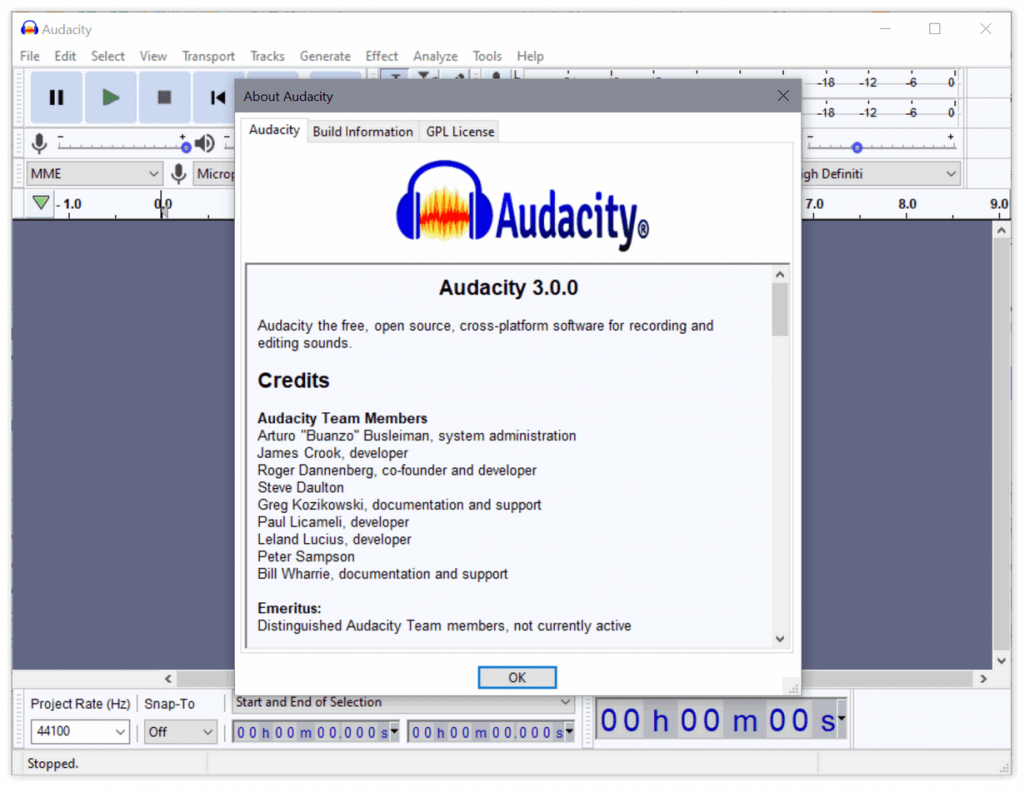Open the Start and End of Selection dropdown
The height and width of the screenshot is (787, 1024).
(403, 703)
